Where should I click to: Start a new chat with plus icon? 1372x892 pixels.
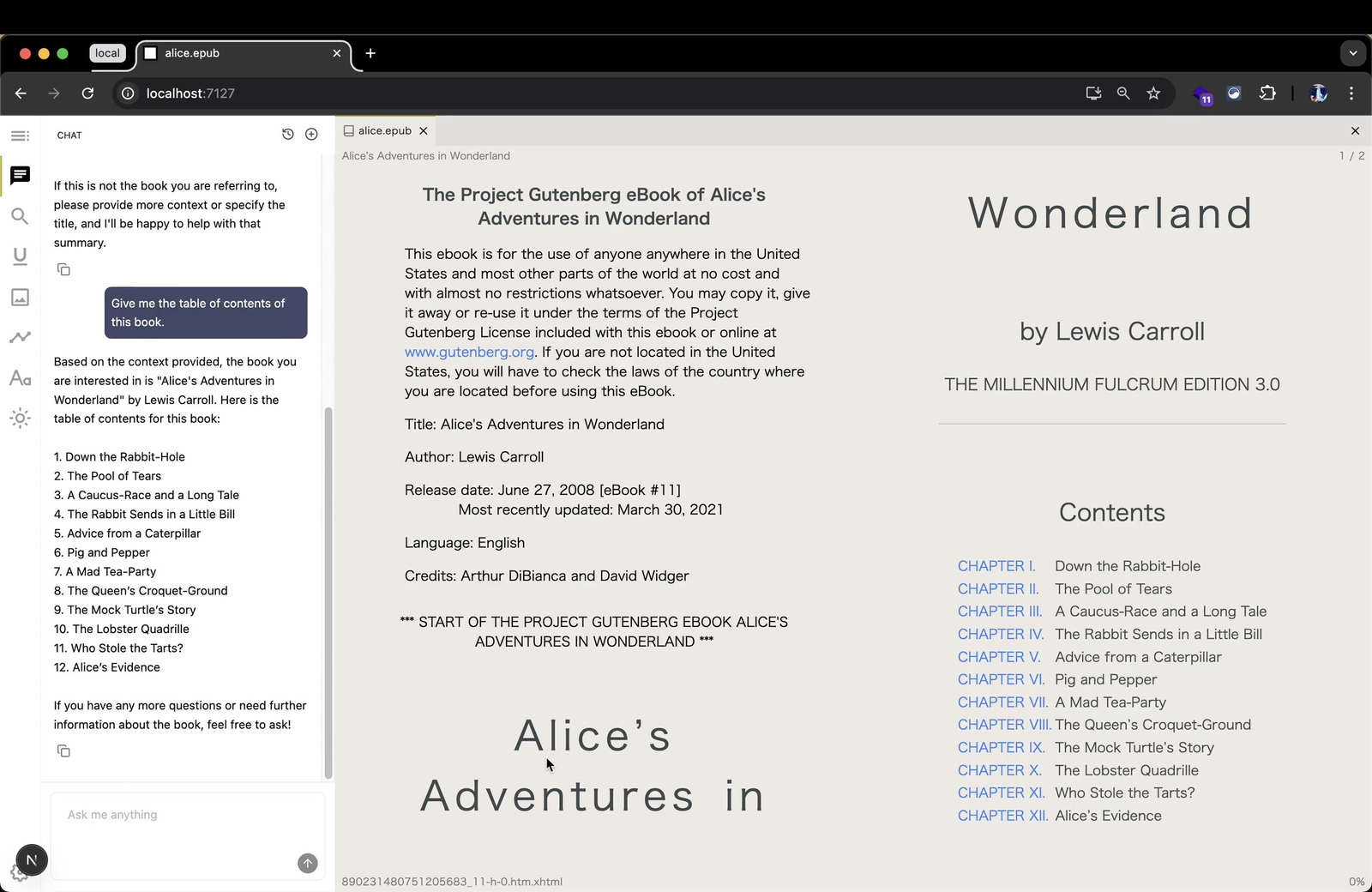311,135
